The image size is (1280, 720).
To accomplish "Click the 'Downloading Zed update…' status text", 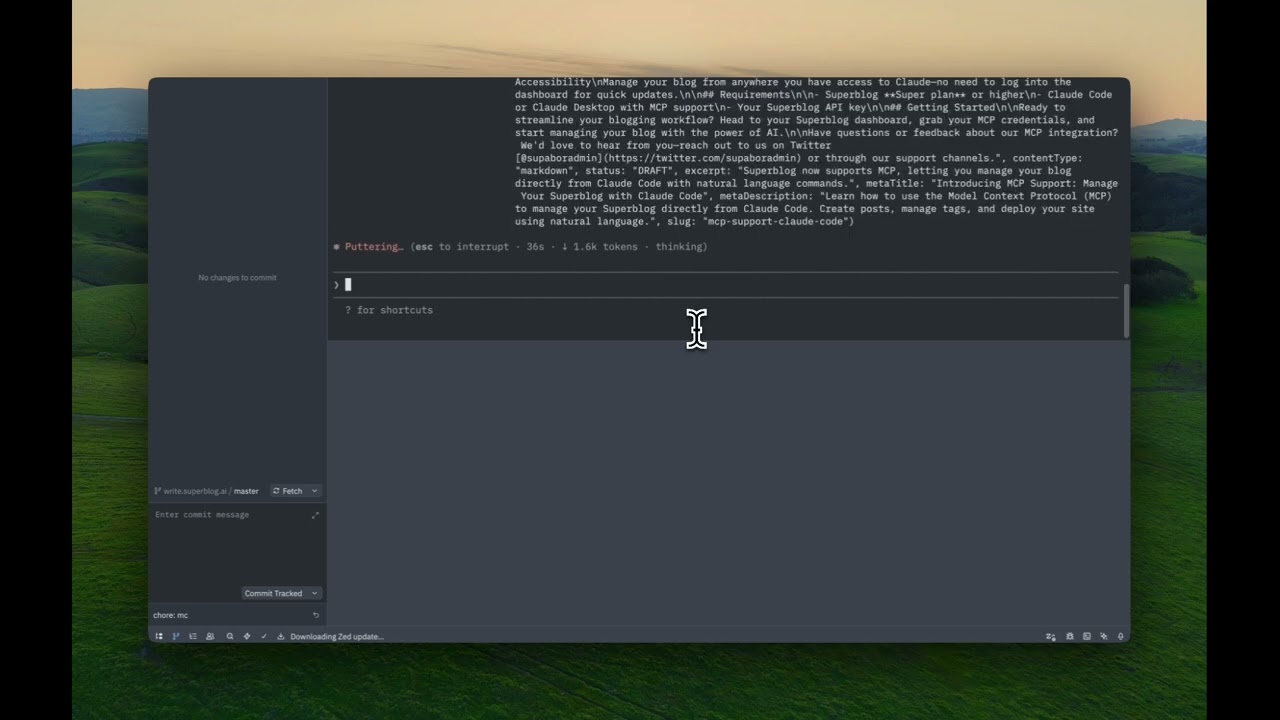I will point(337,636).
